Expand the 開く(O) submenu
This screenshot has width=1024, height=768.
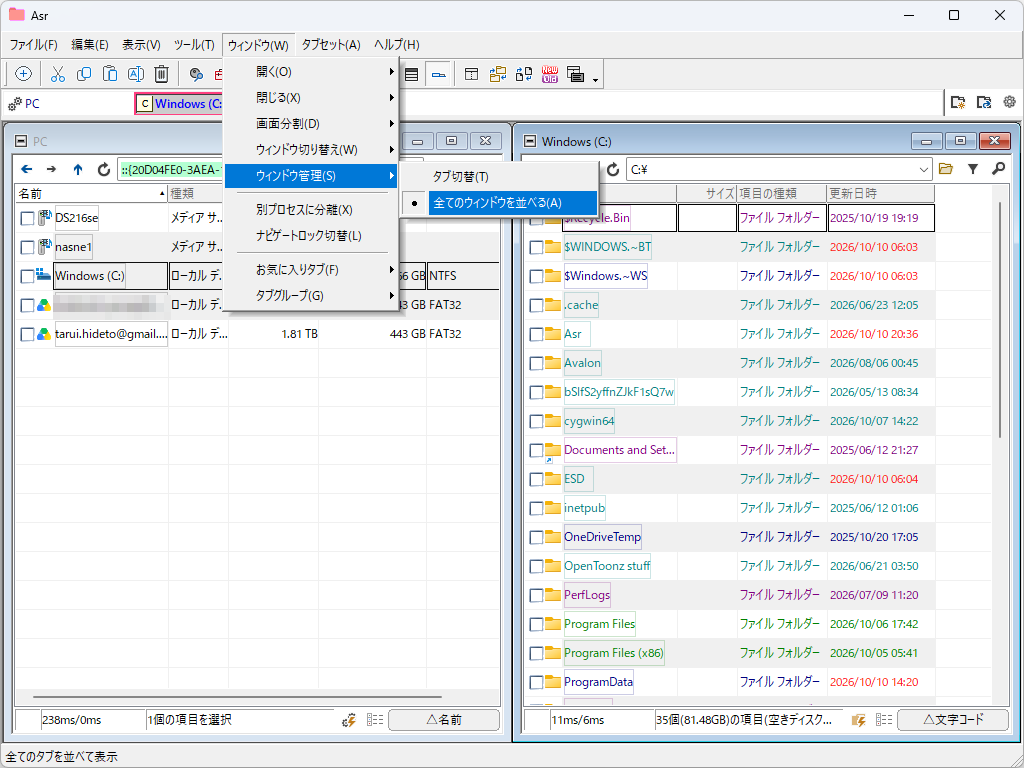[x=311, y=72]
